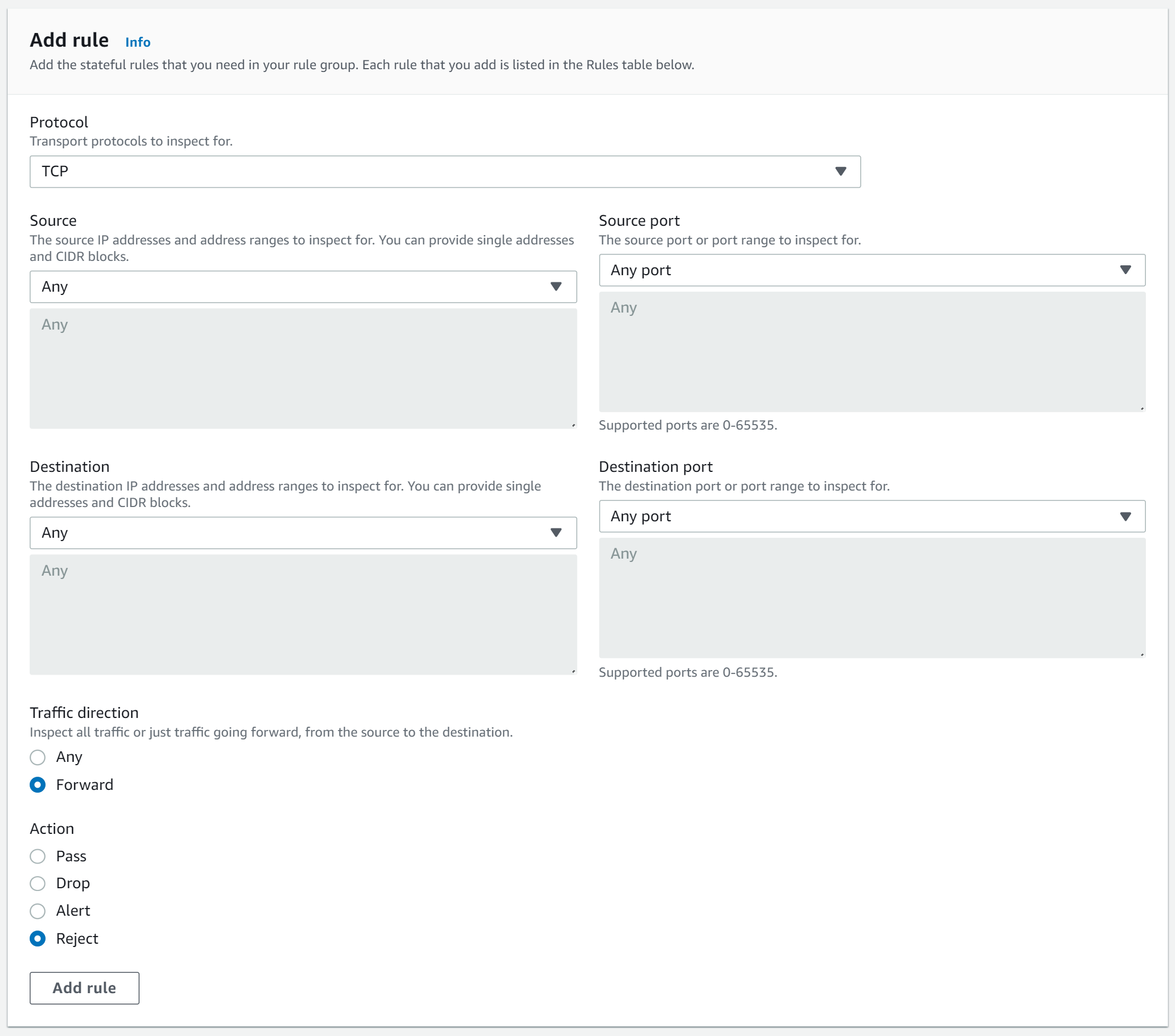Open the Info link beside Add rule
This screenshot has width=1175, height=1036.
click(138, 42)
